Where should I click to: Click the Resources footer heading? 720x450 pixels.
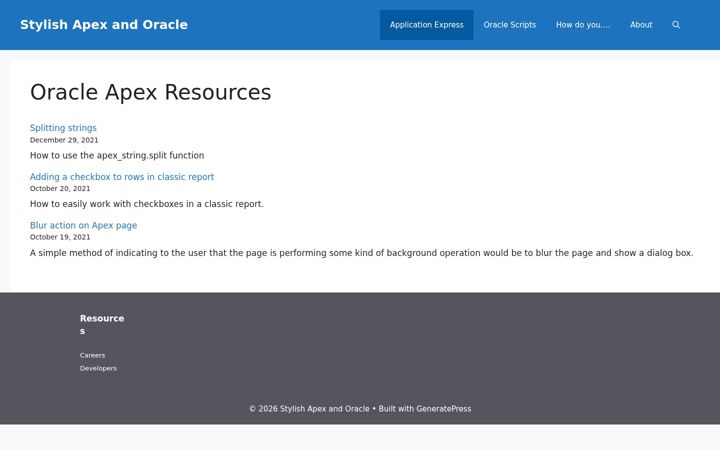[102, 324]
